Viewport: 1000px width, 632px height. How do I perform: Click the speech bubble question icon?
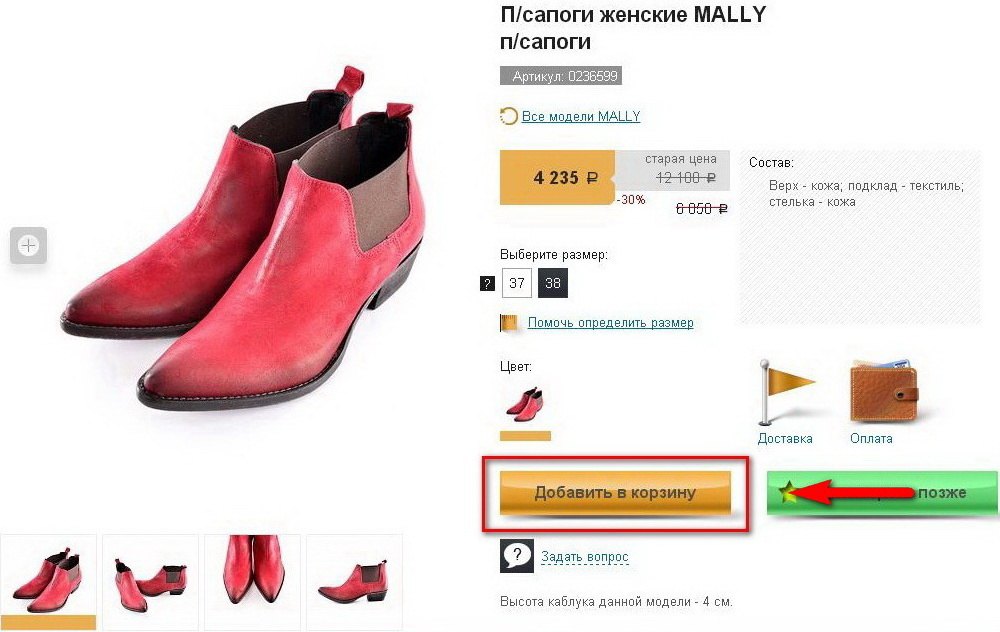(x=517, y=556)
